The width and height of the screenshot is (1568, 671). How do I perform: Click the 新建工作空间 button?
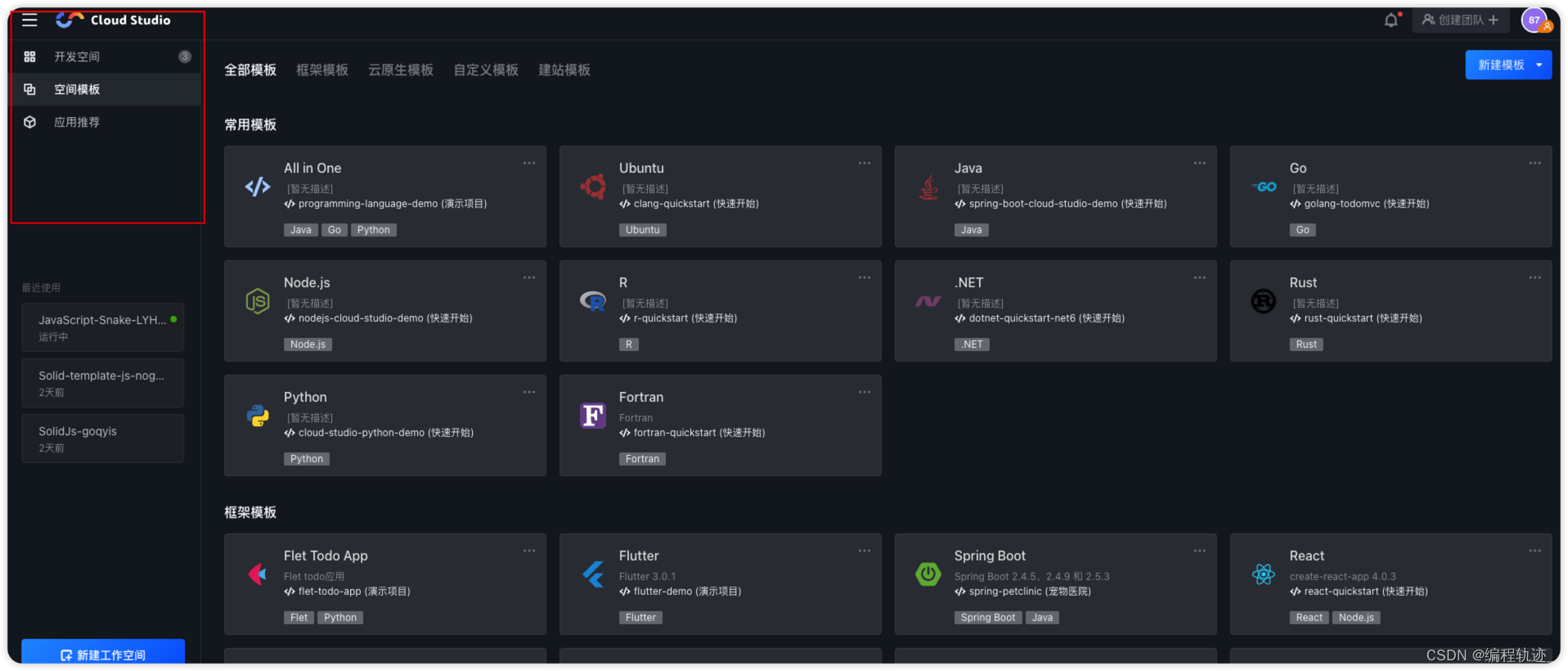[103, 653]
